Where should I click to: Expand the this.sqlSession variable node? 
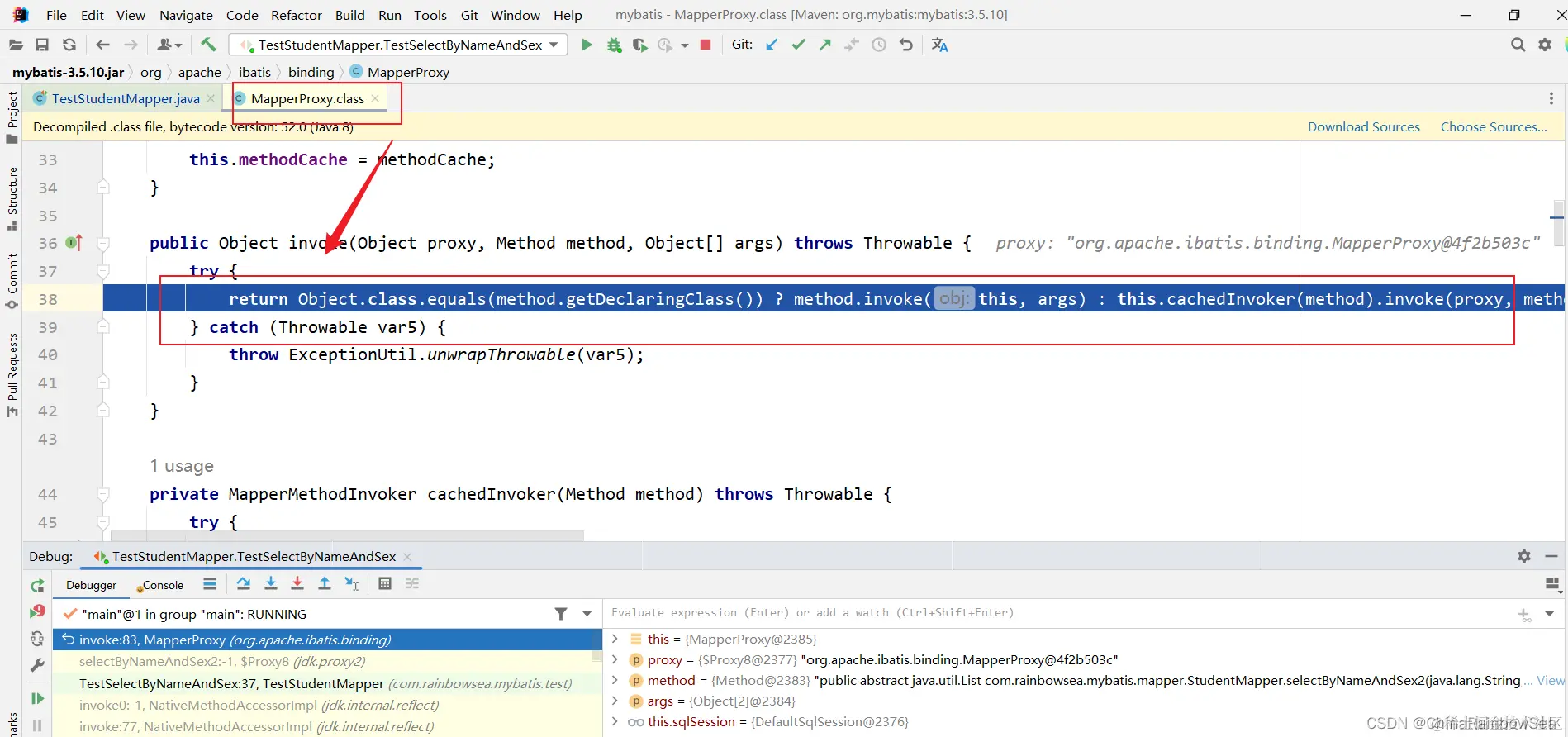615,721
